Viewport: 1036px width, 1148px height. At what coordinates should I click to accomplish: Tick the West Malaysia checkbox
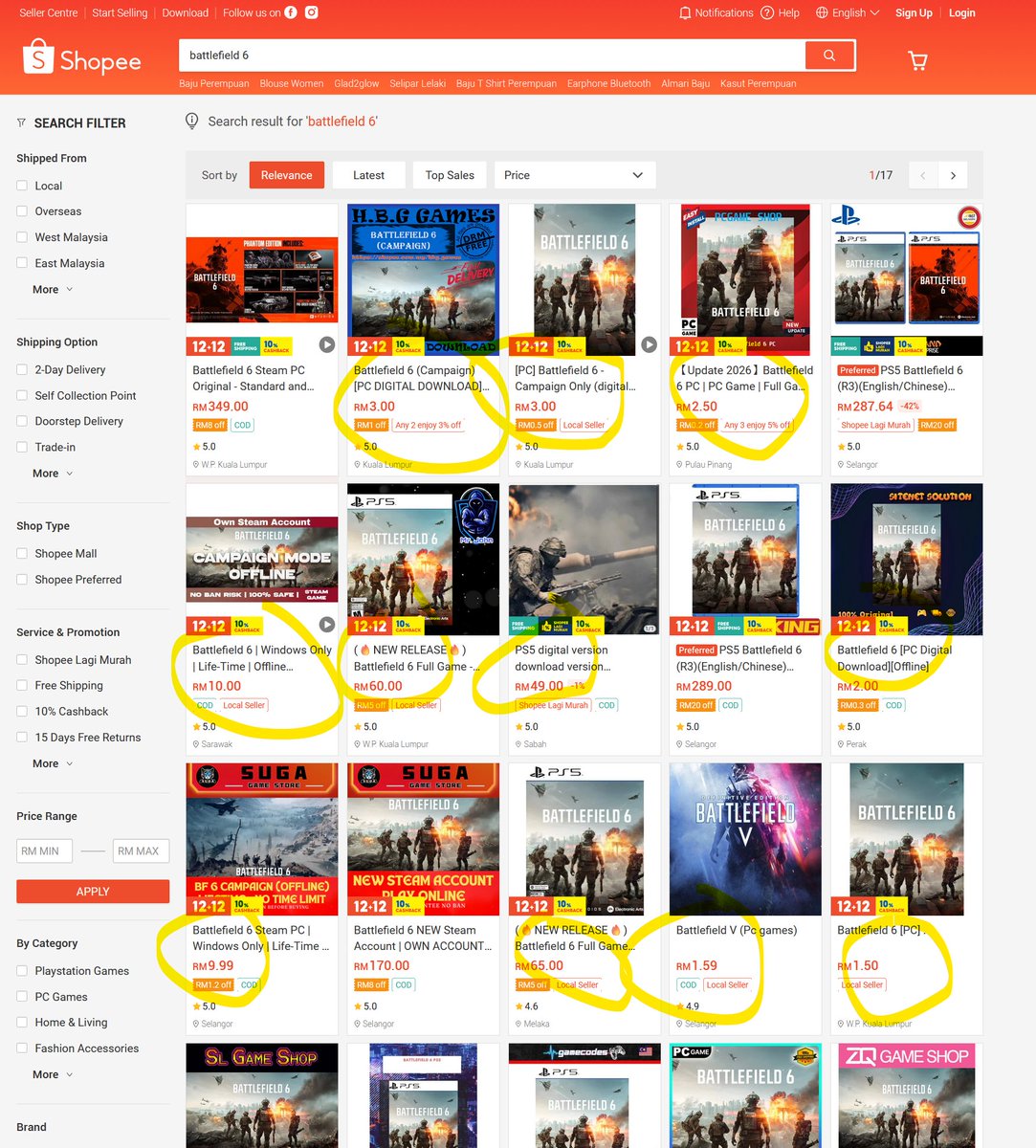click(22, 237)
